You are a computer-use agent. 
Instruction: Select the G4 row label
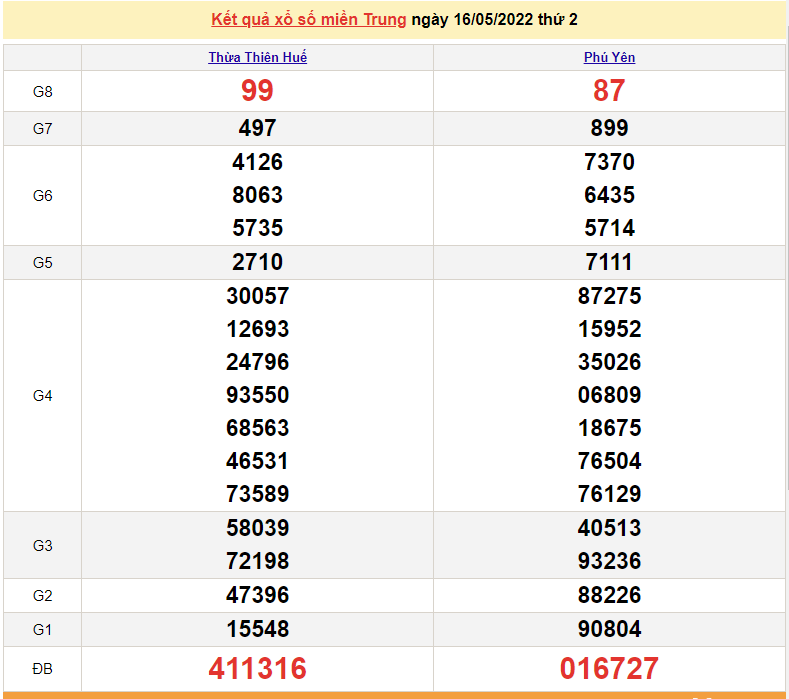point(42,396)
